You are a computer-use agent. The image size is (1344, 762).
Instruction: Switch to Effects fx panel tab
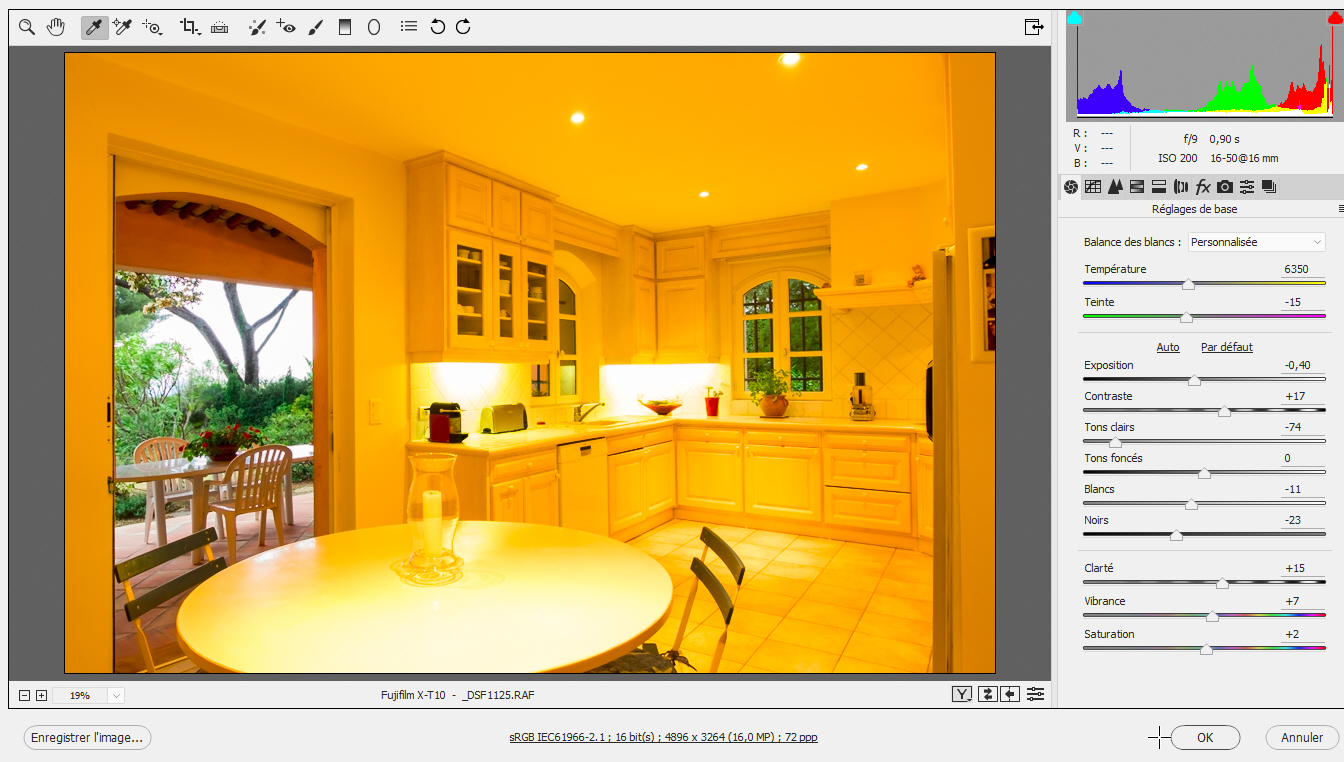1203,187
